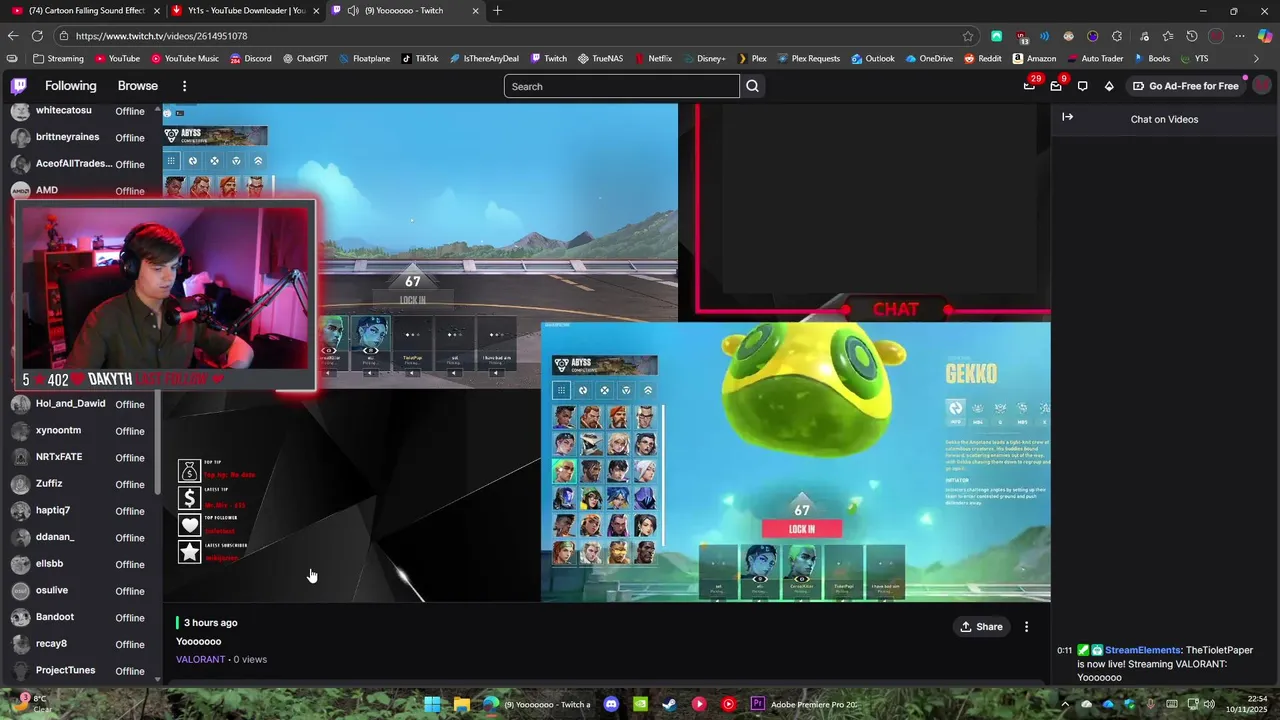Open the VALORANT category link
Screen dimensions: 1280x720
200,659
